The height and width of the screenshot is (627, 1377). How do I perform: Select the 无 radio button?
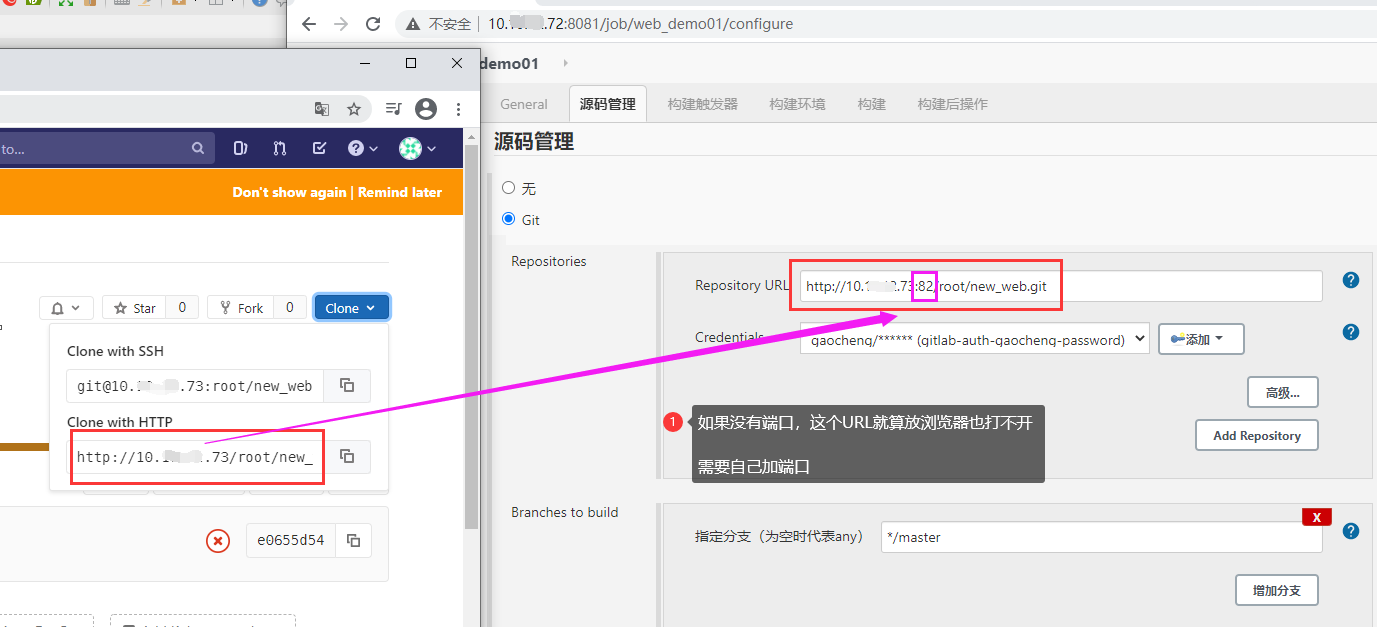click(509, 188)
